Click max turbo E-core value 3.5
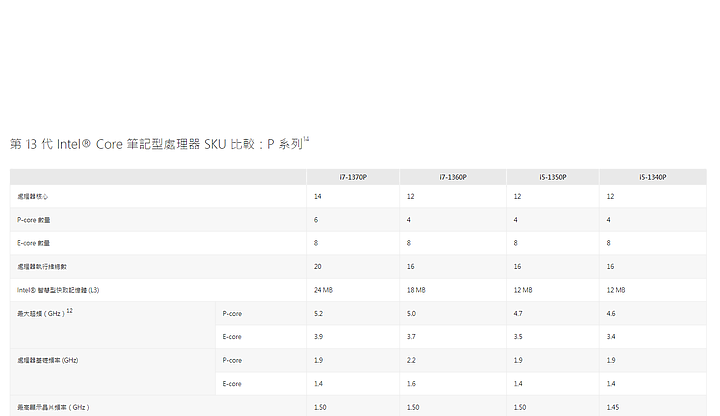Image resolution: width=720 pixels, height=416 pixels. (x=518, y=337)
